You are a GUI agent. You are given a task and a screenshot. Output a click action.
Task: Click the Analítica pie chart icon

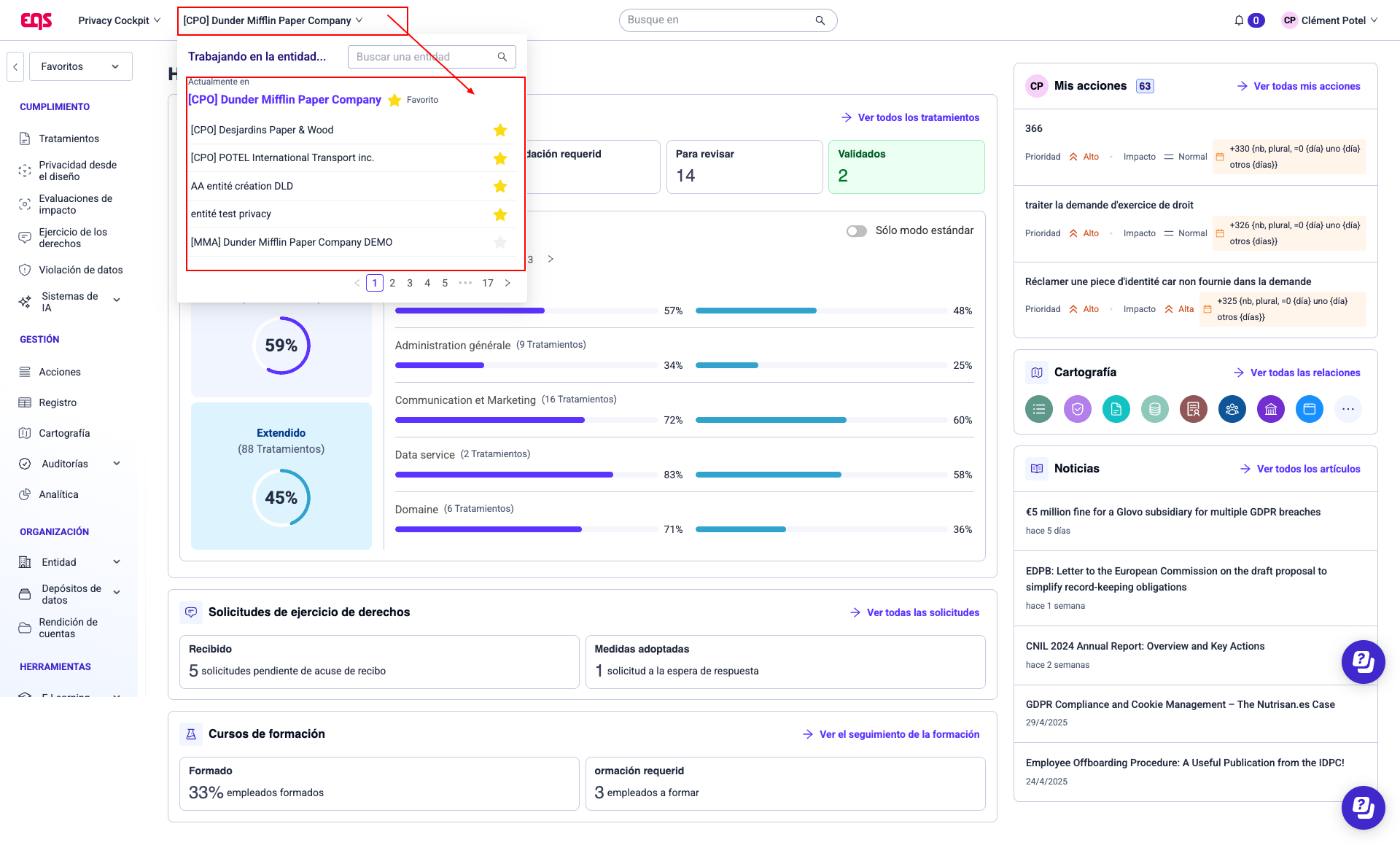[x=25, y=494]
